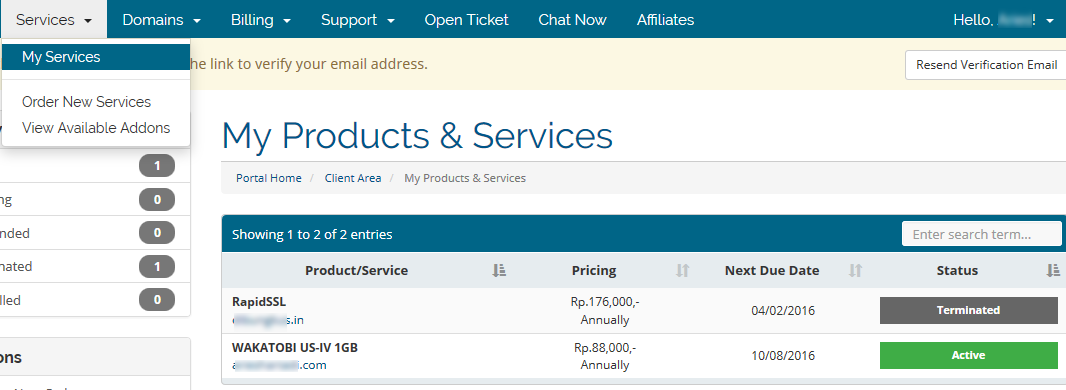Sort by Status column icon

pos(1052,270)
